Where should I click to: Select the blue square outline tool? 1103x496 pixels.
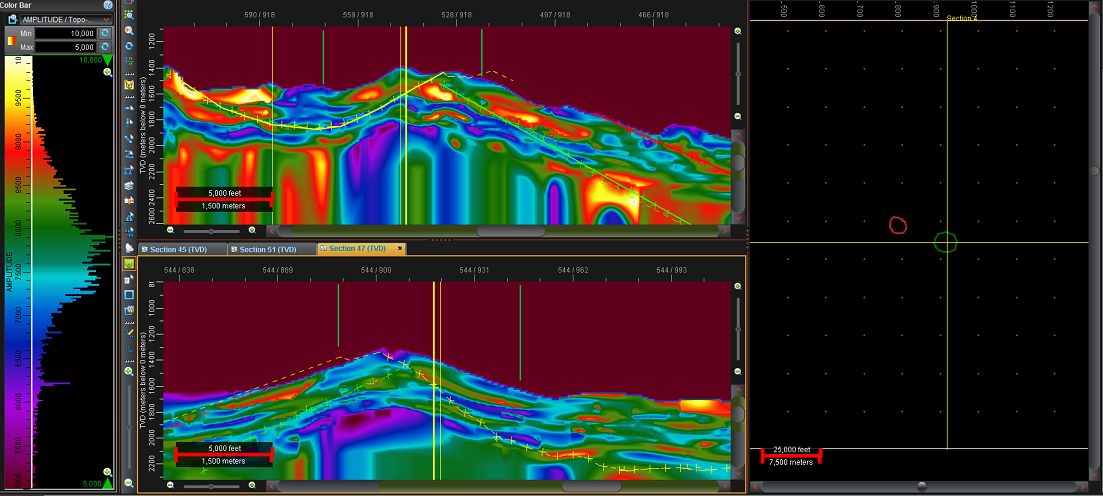[129, 295]
